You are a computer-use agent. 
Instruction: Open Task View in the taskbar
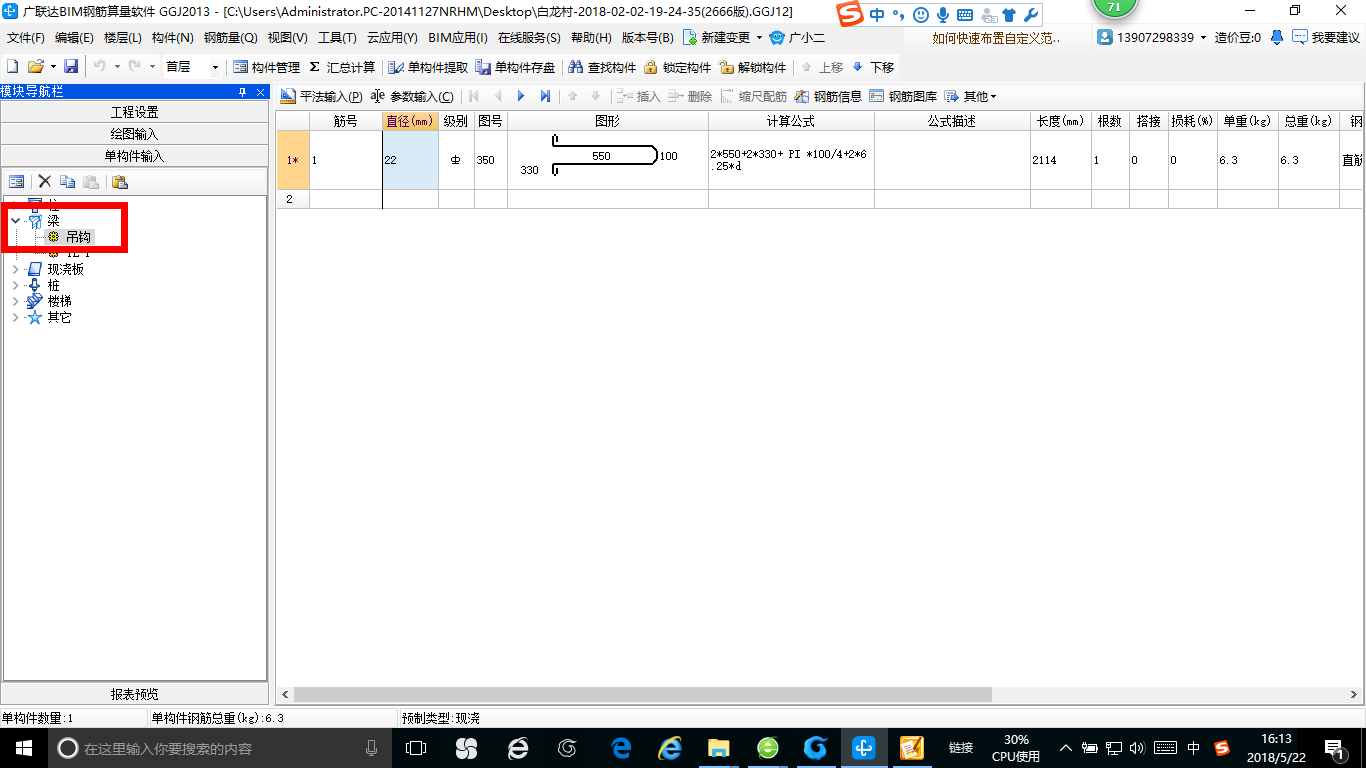pyautogui.click(x=416, y=747)
